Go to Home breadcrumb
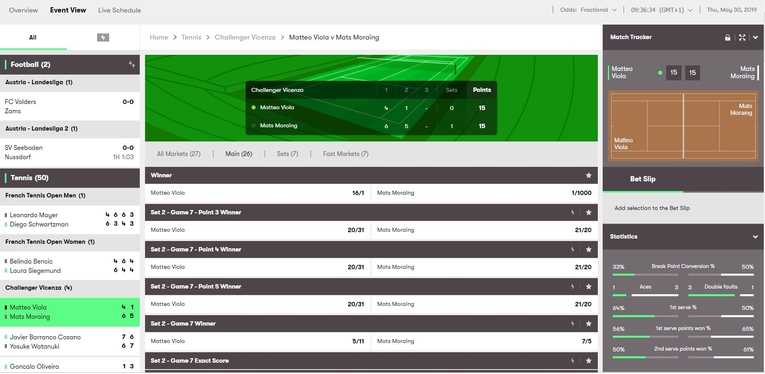Screen dimensions: 765x374 click(159, 37)
